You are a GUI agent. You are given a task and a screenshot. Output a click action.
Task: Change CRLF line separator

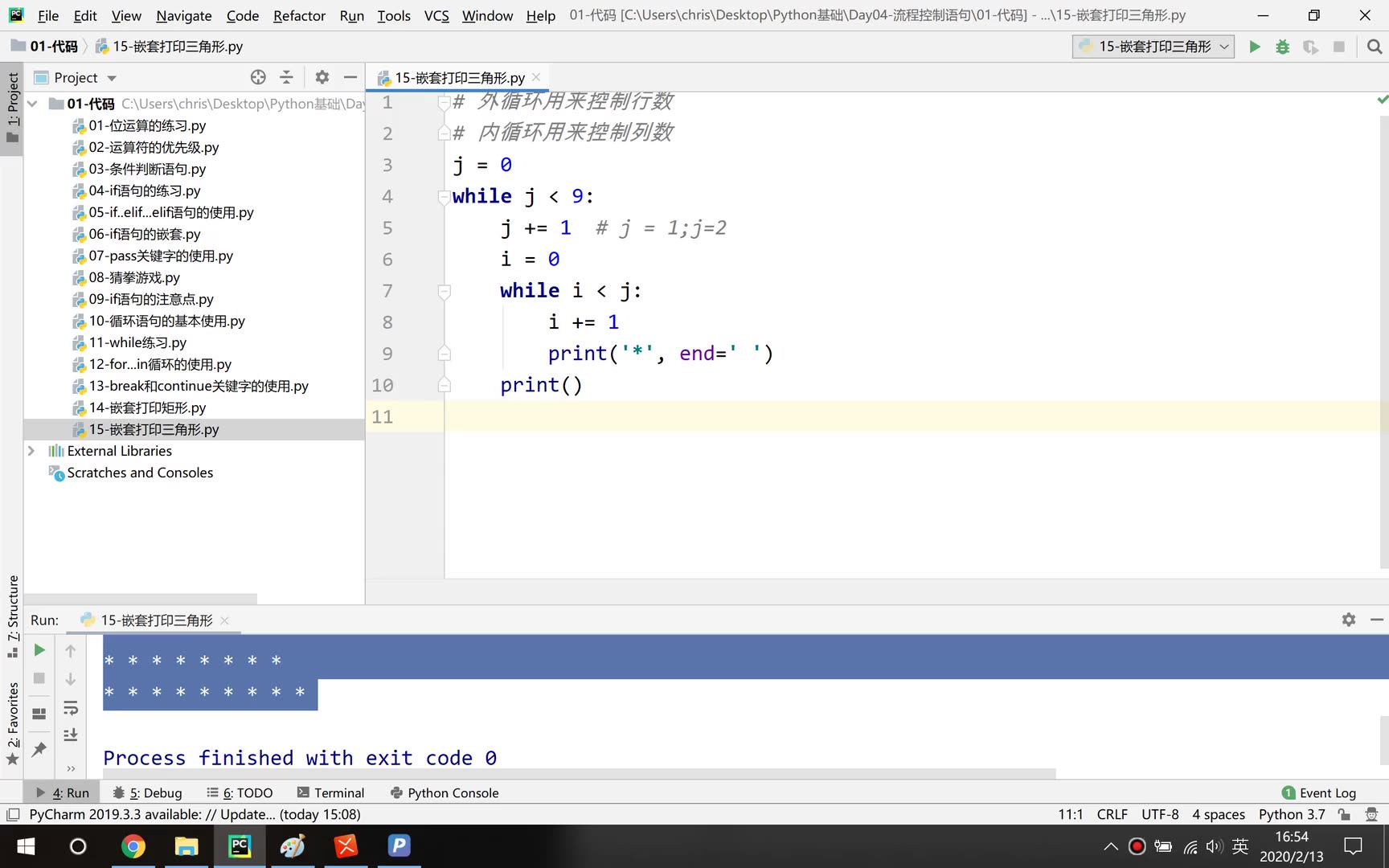1112,814
